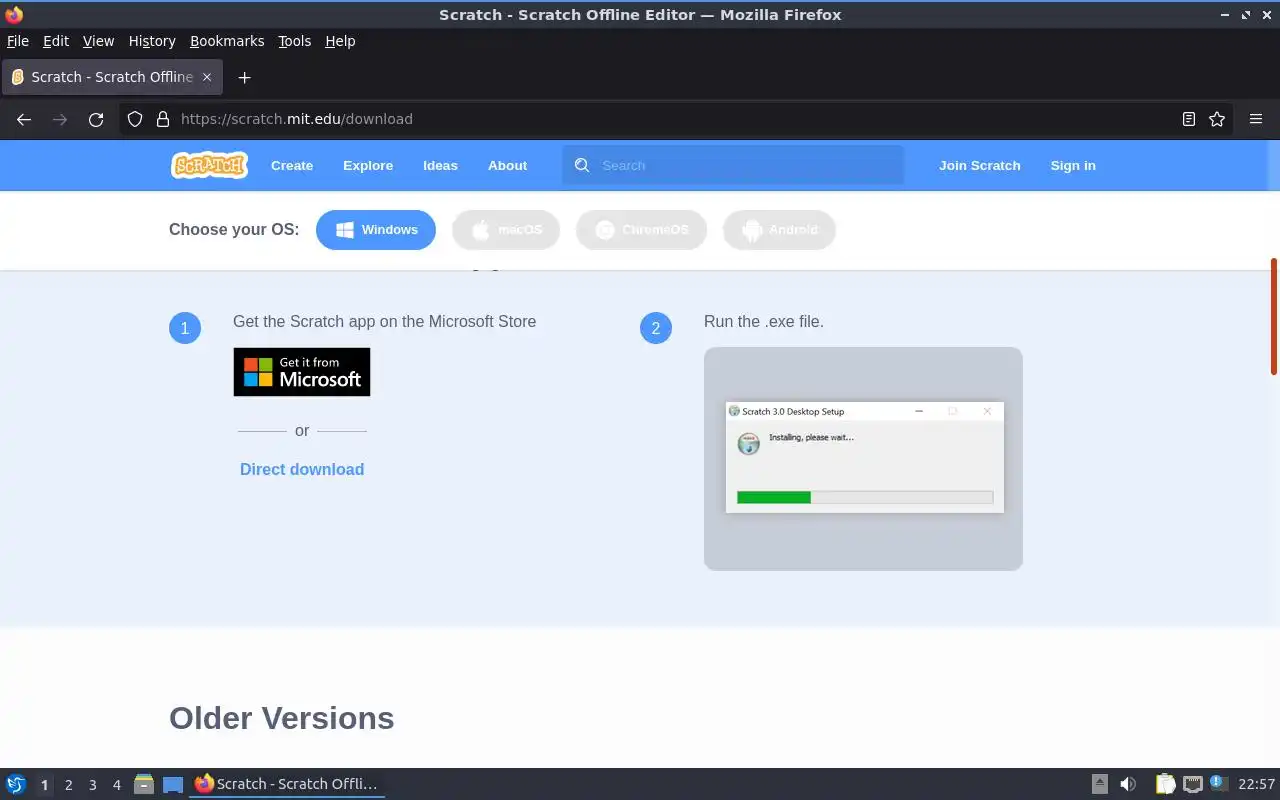Viewport: 1280px width, 800px height.
Task: Select the Scratch Offline Editor browser tab
Action: (x=112, y=77)
